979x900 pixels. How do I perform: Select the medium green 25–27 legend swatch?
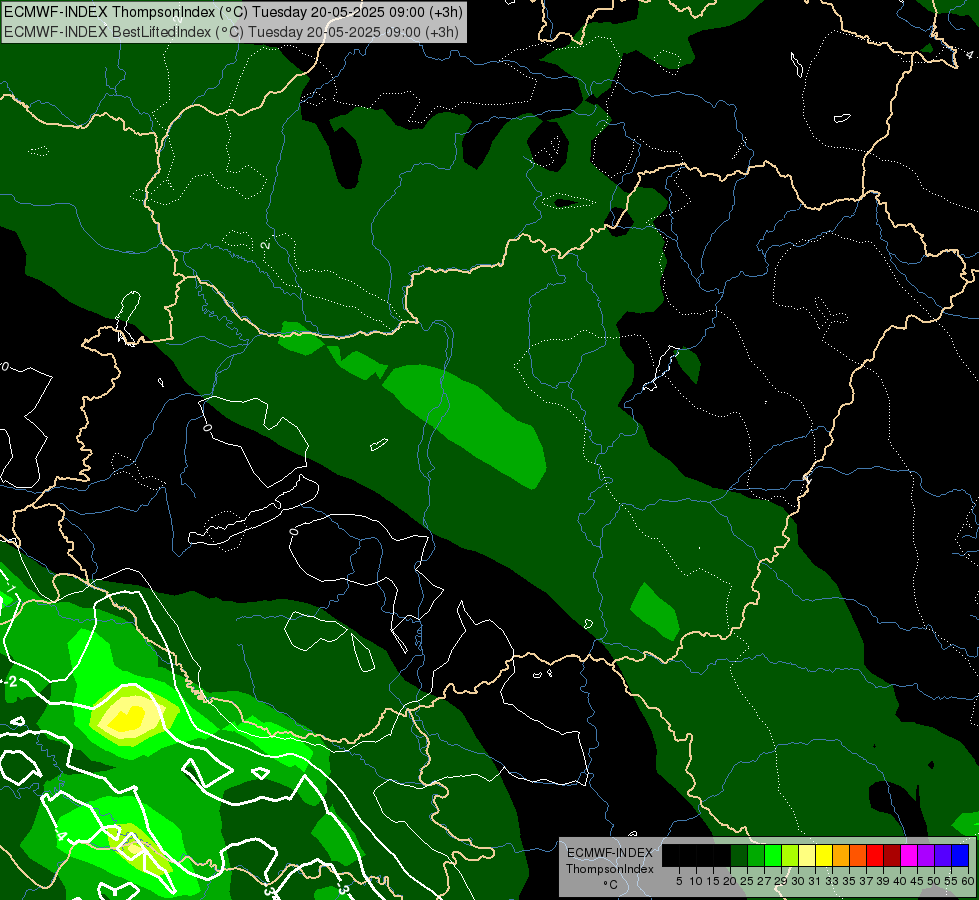point(756,855)
